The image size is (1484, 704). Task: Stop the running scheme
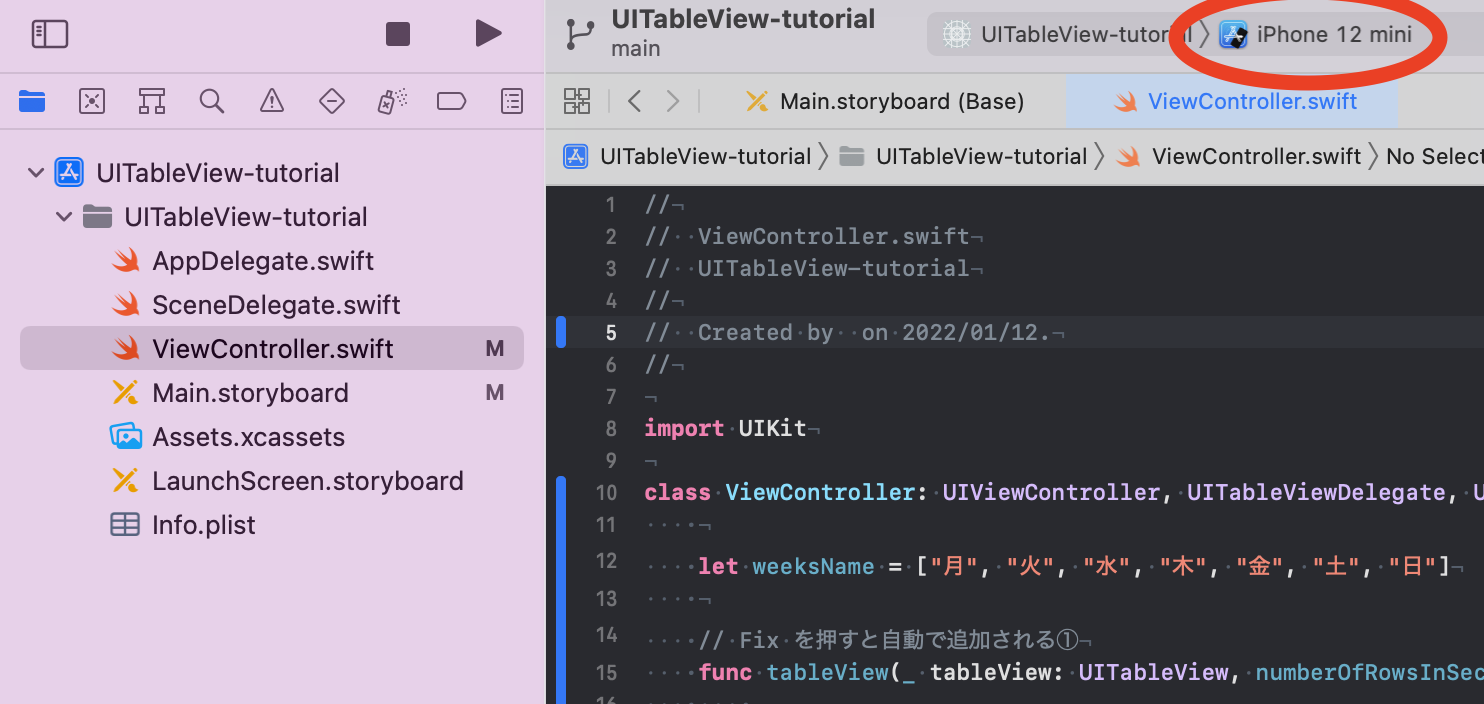click(398, 34)
